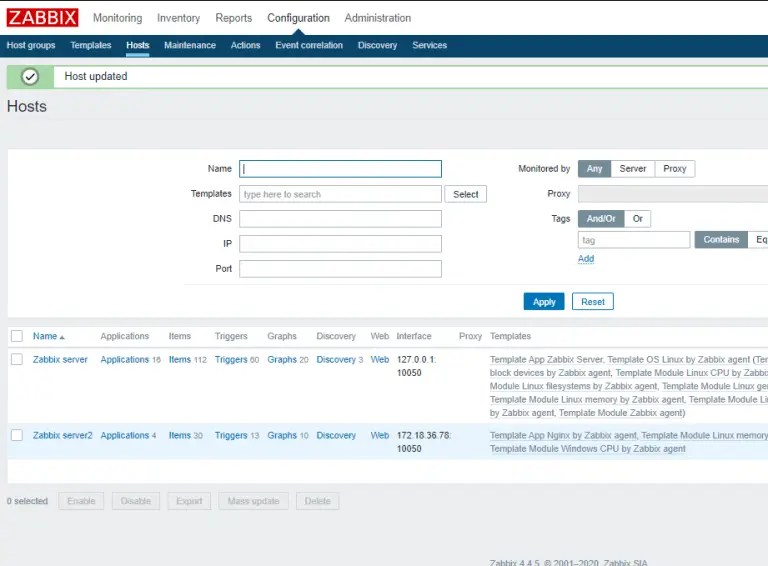The height and width of the screenshot is (566, 768).
Task: Go to Templates submenu
Action: pos(91,45)
